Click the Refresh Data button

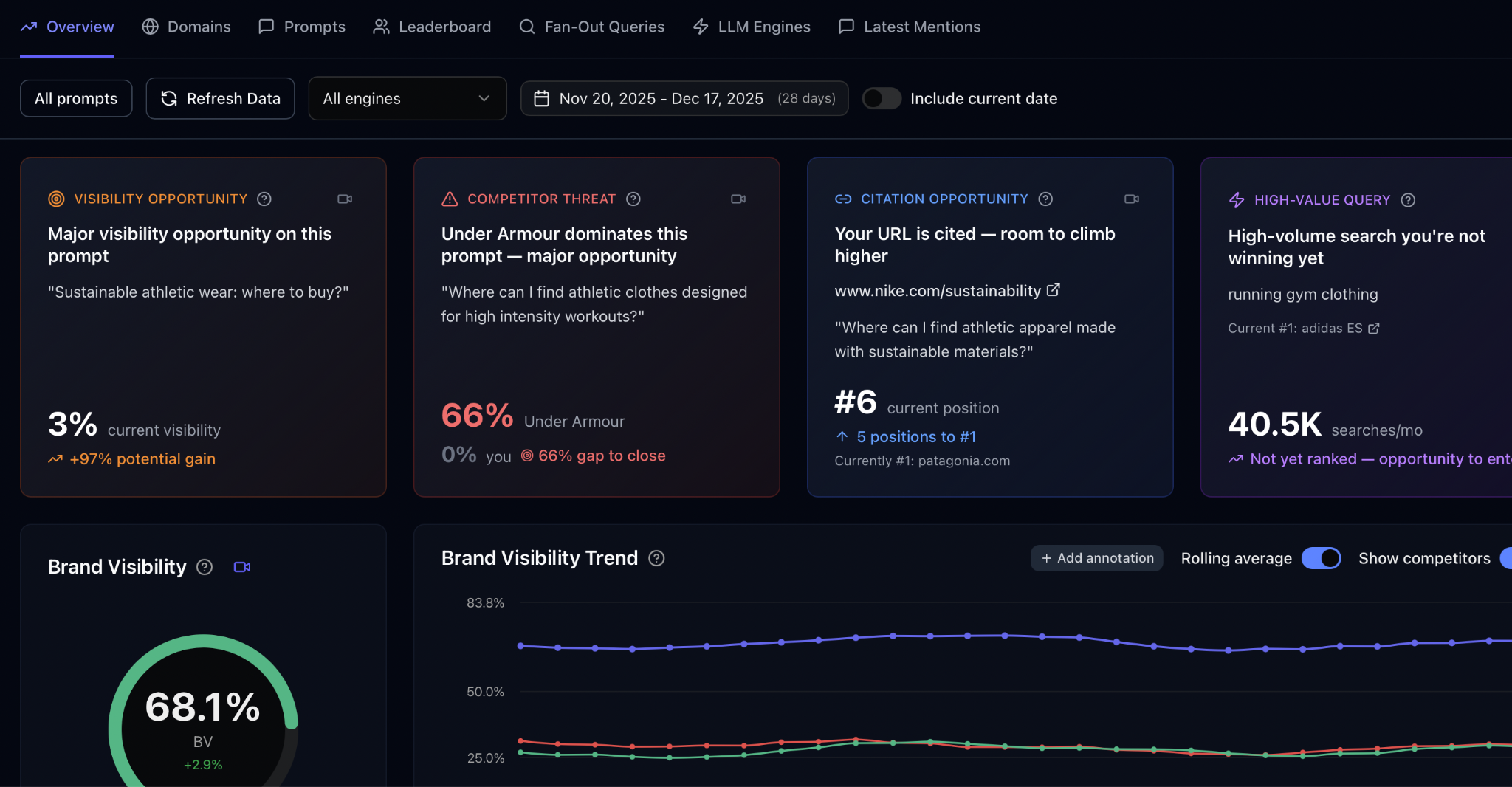[220, 98]
